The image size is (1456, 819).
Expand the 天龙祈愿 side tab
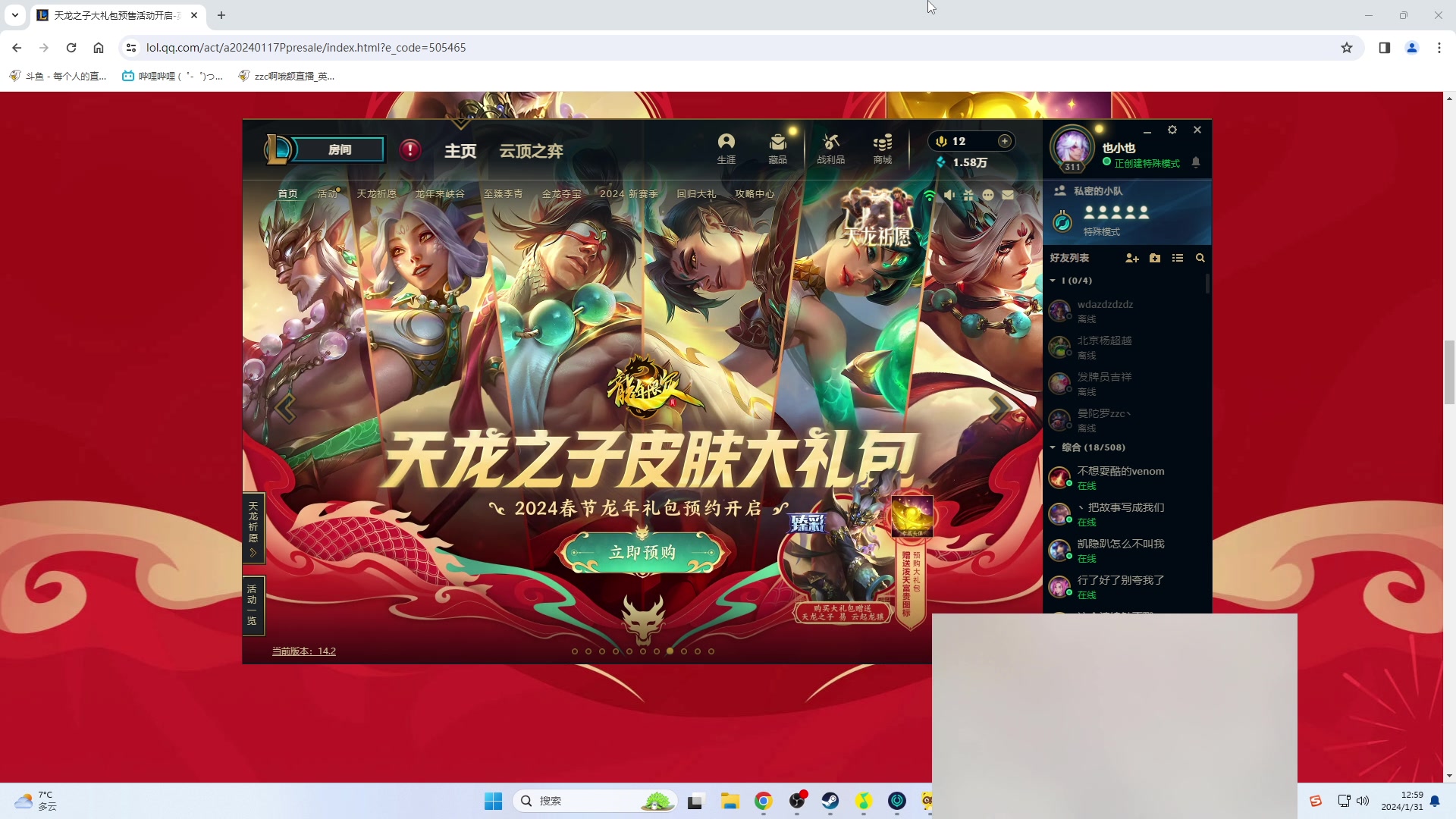(x=253, y=529)
